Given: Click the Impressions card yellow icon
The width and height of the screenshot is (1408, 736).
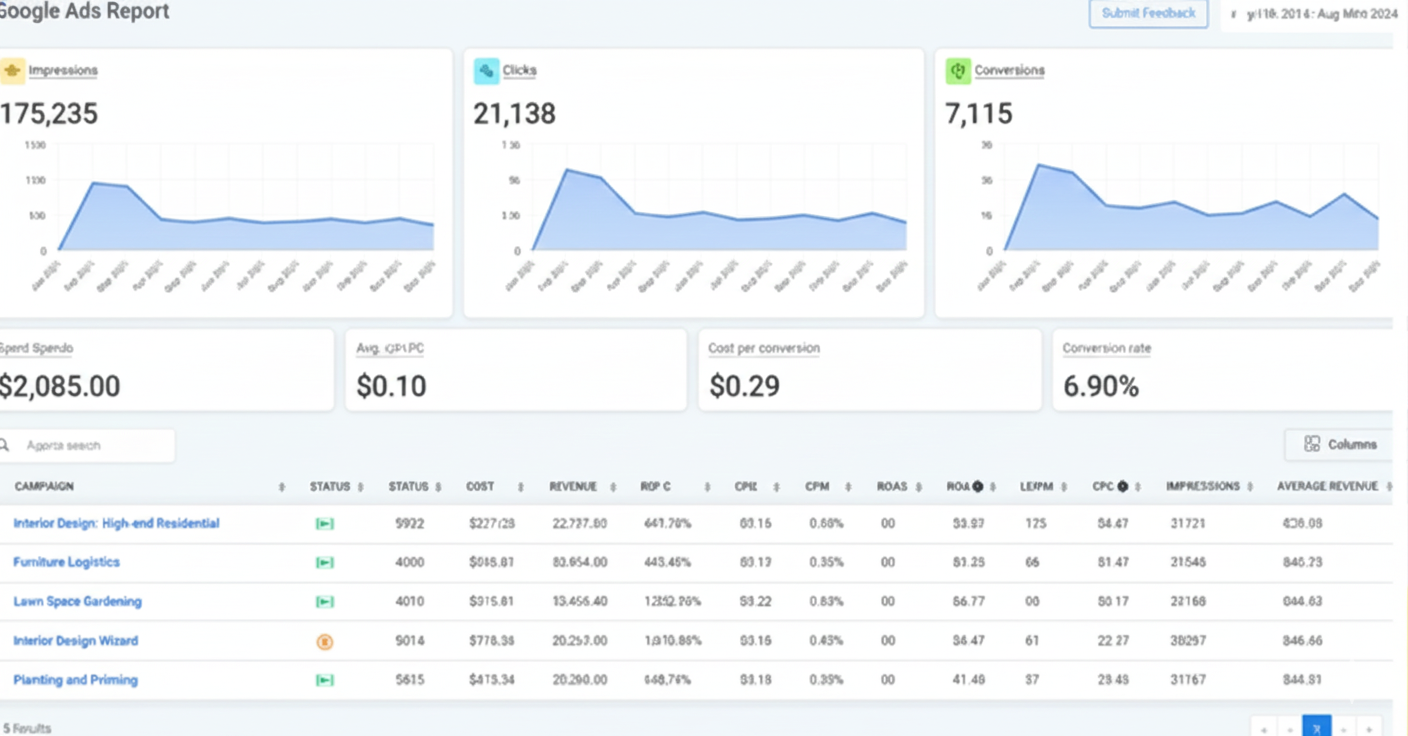Looking at the screenshot, I should (x=12, y=71).
